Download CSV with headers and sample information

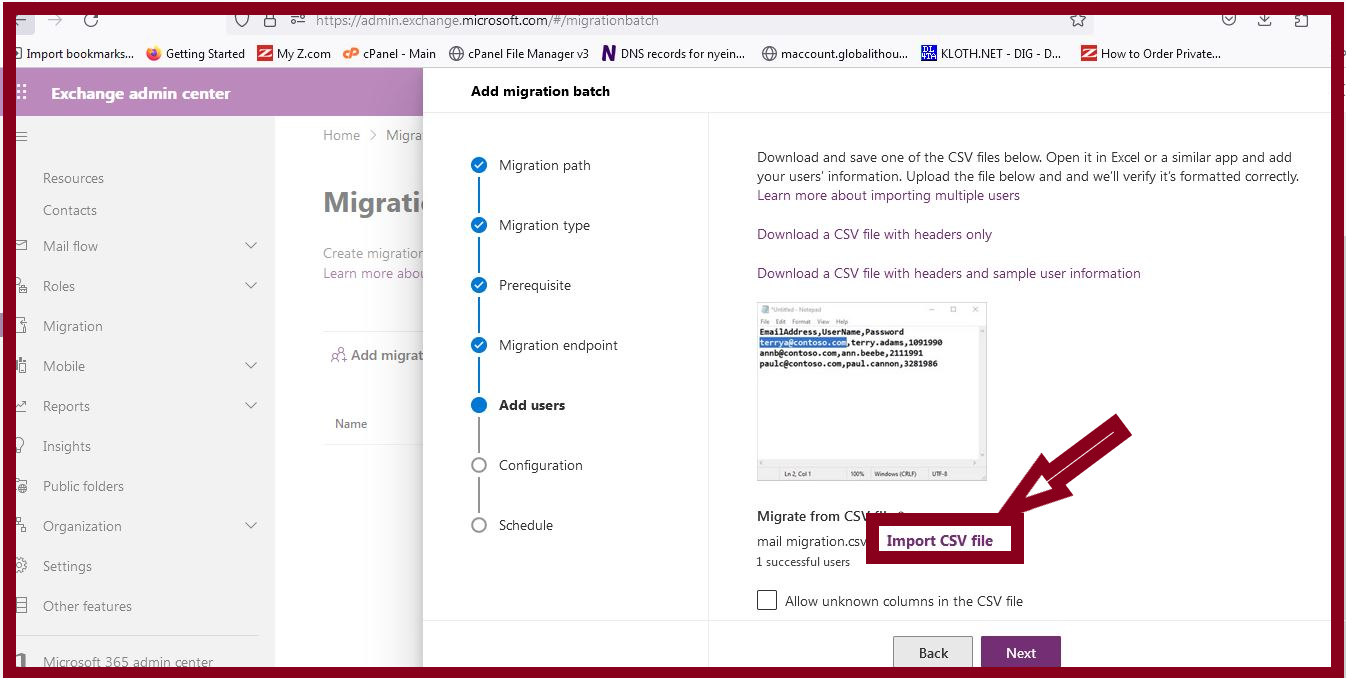[948, 273]
